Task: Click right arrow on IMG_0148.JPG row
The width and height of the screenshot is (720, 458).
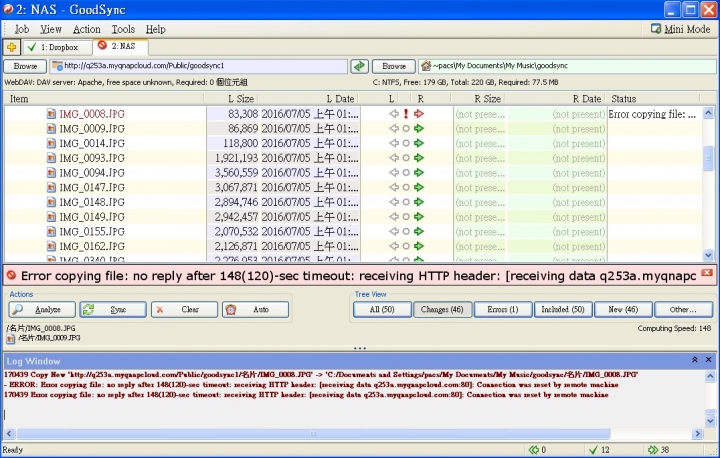Action: click(418, 202)
